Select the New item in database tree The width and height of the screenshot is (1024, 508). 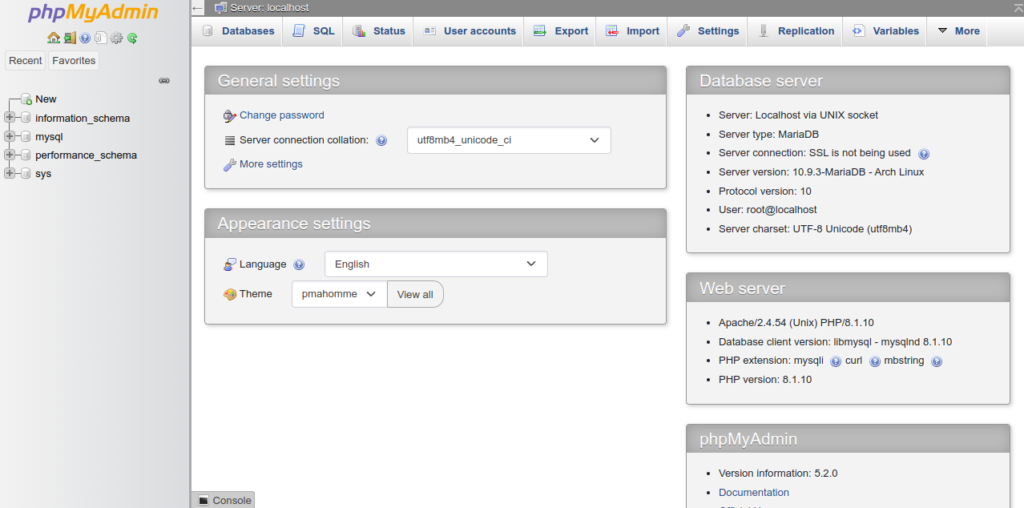click(46, 99)
